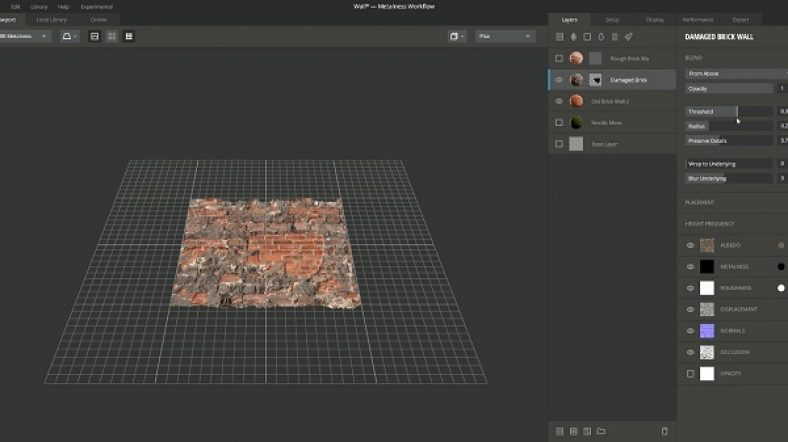Toggle visibility of the Albedo channel

pyautogui.click(x=690, y=245)
